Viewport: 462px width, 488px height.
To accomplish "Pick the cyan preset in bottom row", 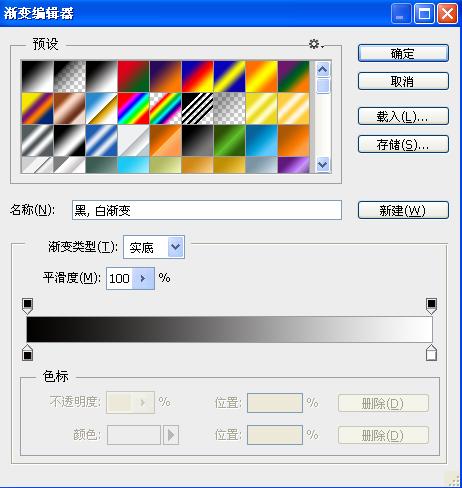I will pos(134,165).
